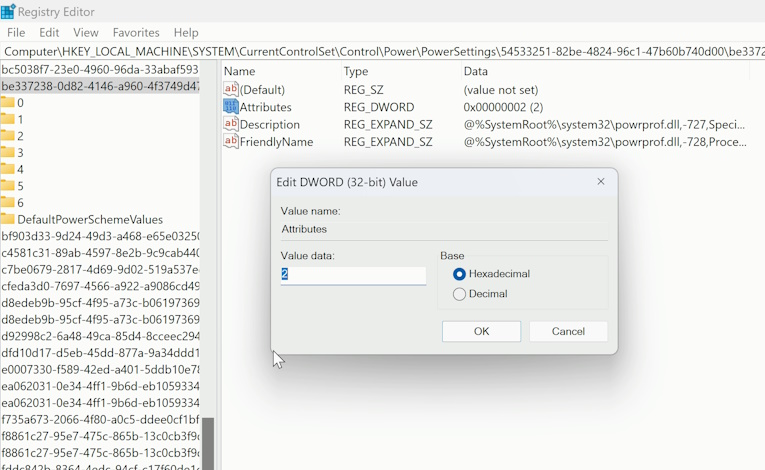Select the tree key bc5038f7-23e0-4960
765x470 pixels.
pos(100,69)
